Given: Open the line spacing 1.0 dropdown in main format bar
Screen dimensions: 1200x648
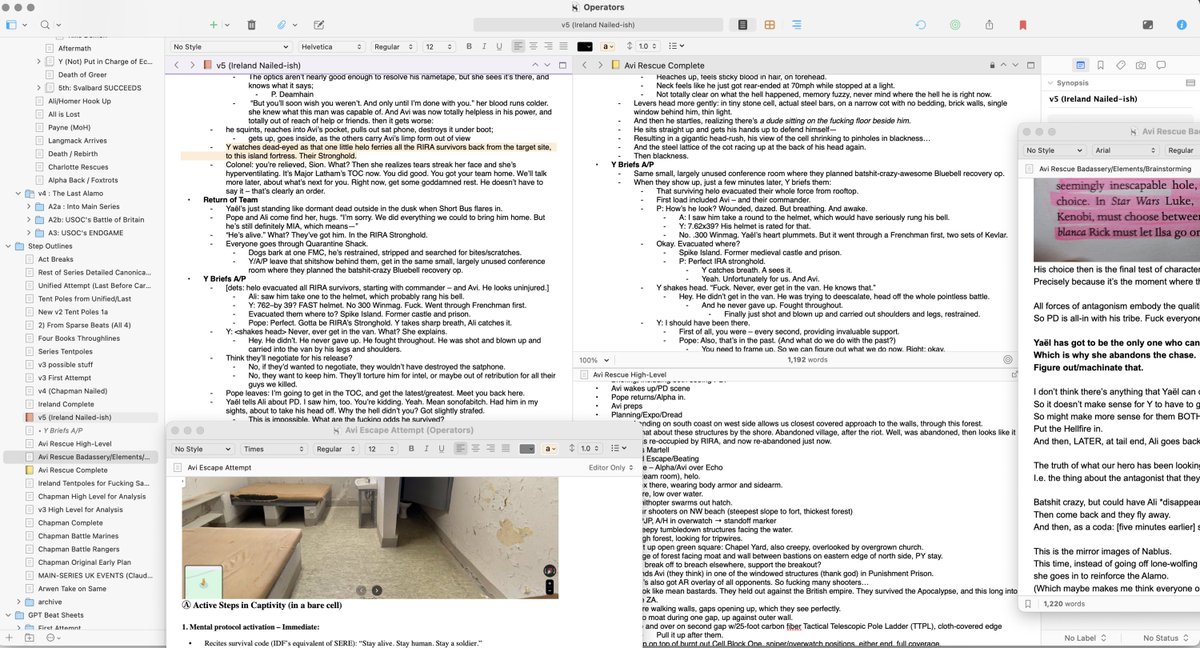Looking at the screenshot, I should tap(649, 46).
